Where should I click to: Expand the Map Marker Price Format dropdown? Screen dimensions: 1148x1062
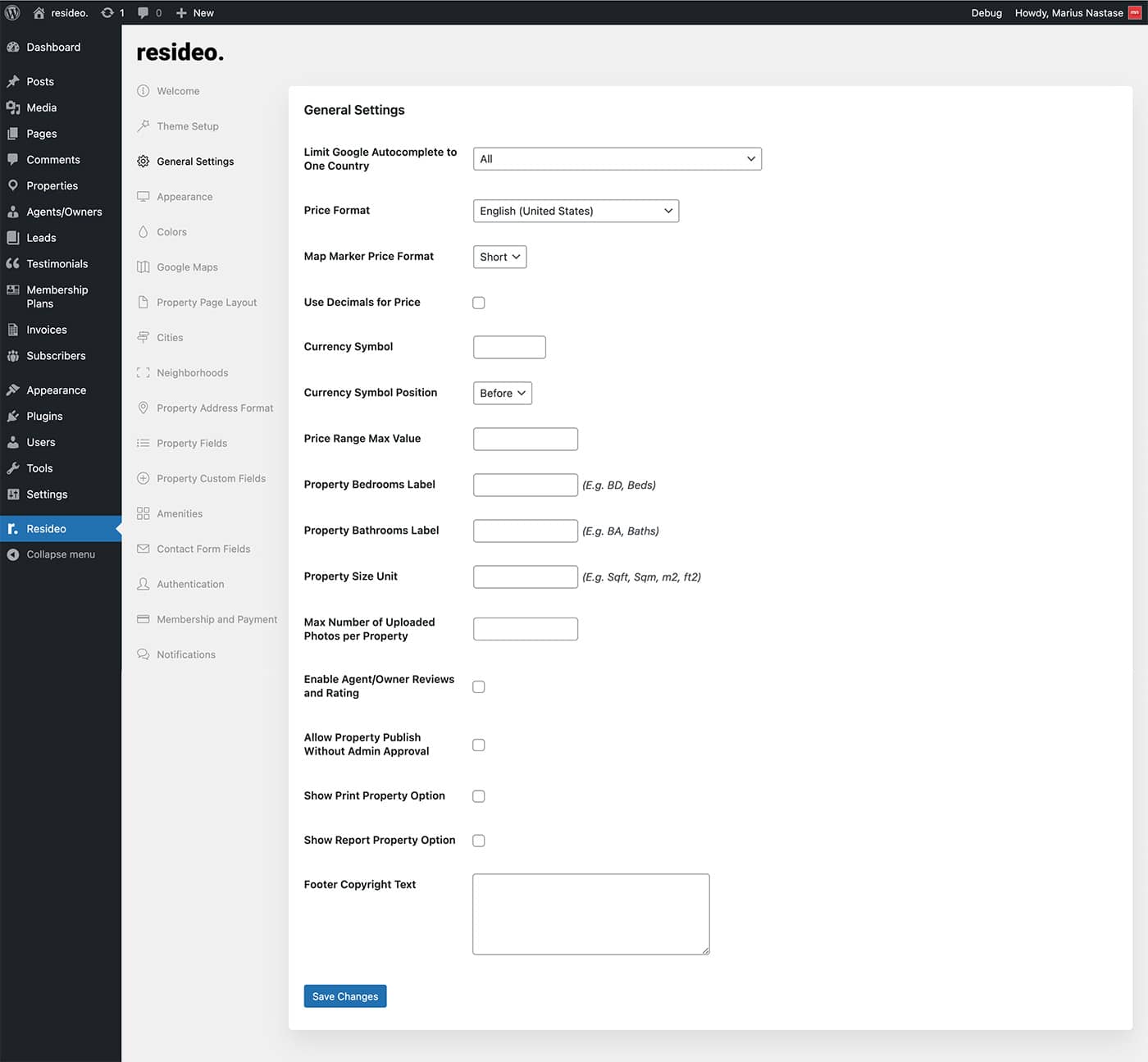499,257
